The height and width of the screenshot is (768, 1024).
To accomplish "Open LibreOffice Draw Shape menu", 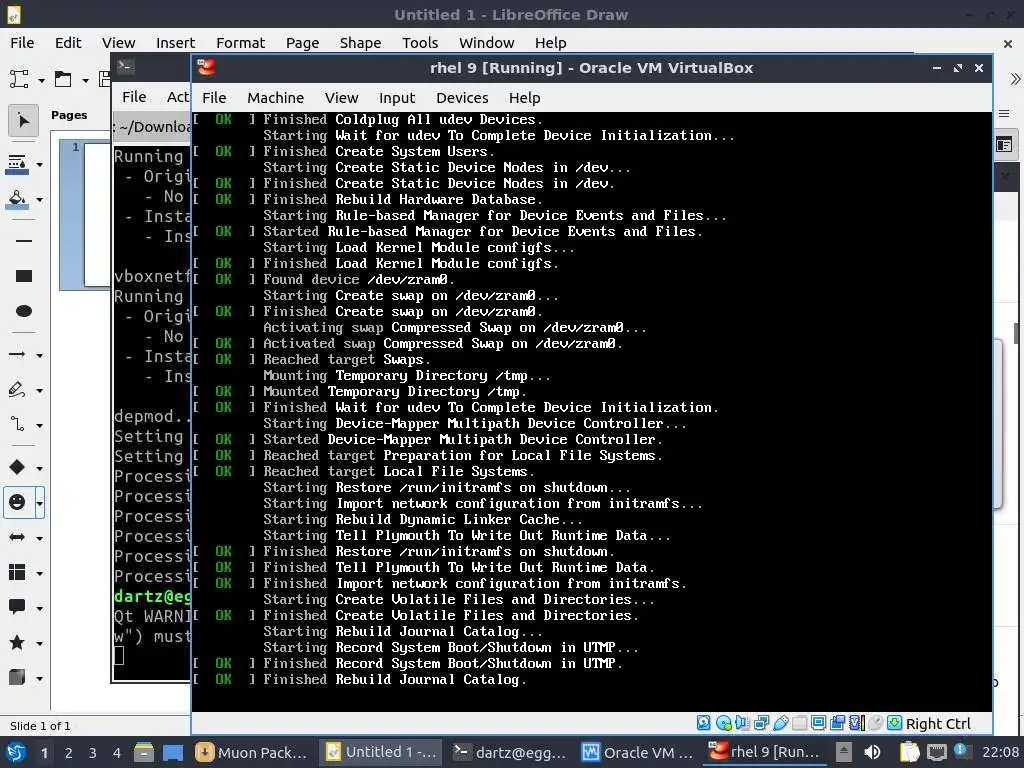I will point(360,43).
